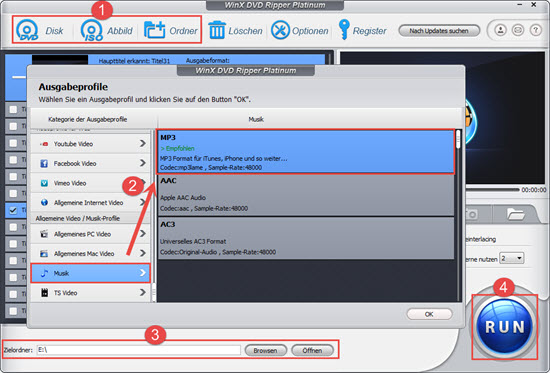Click the Löschen trash icon
This screenshot has height=373, width=550.
click(217, 30)
